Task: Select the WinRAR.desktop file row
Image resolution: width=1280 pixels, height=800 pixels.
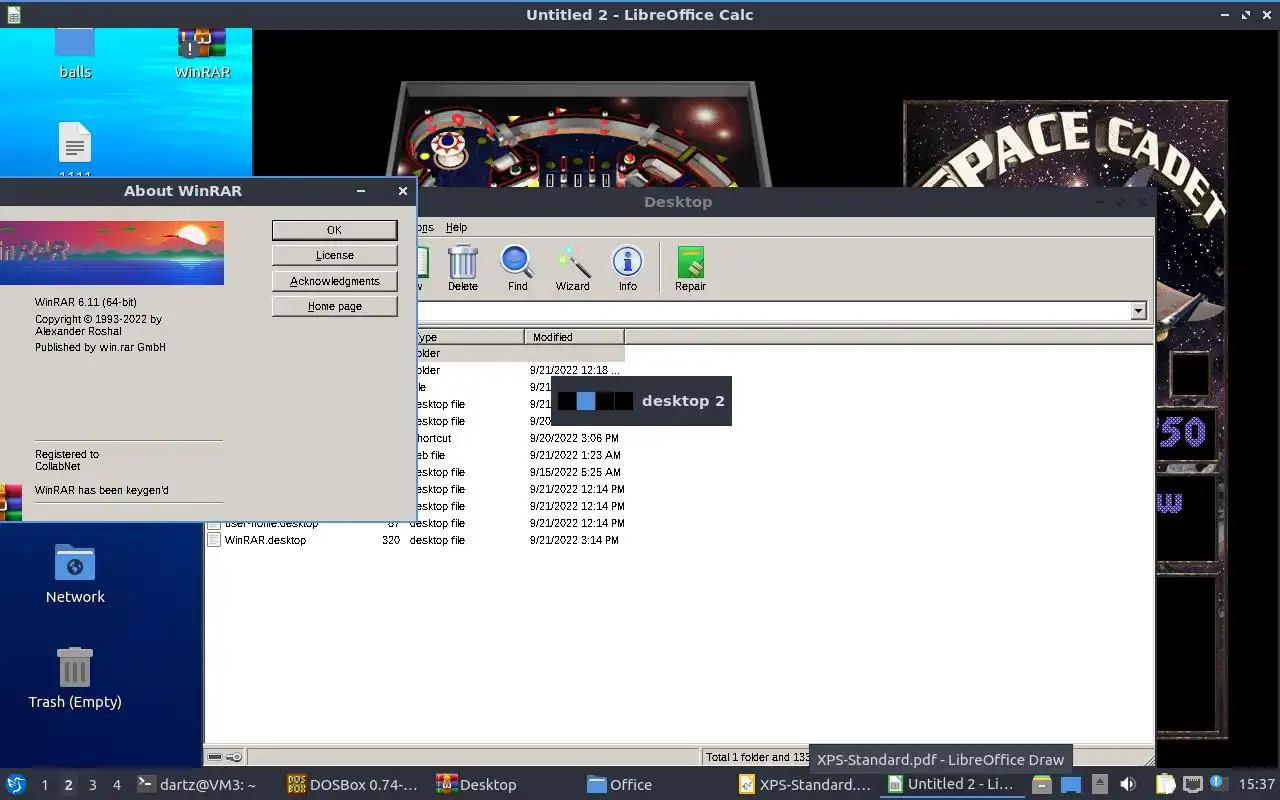Action: [x=415, y=540]
